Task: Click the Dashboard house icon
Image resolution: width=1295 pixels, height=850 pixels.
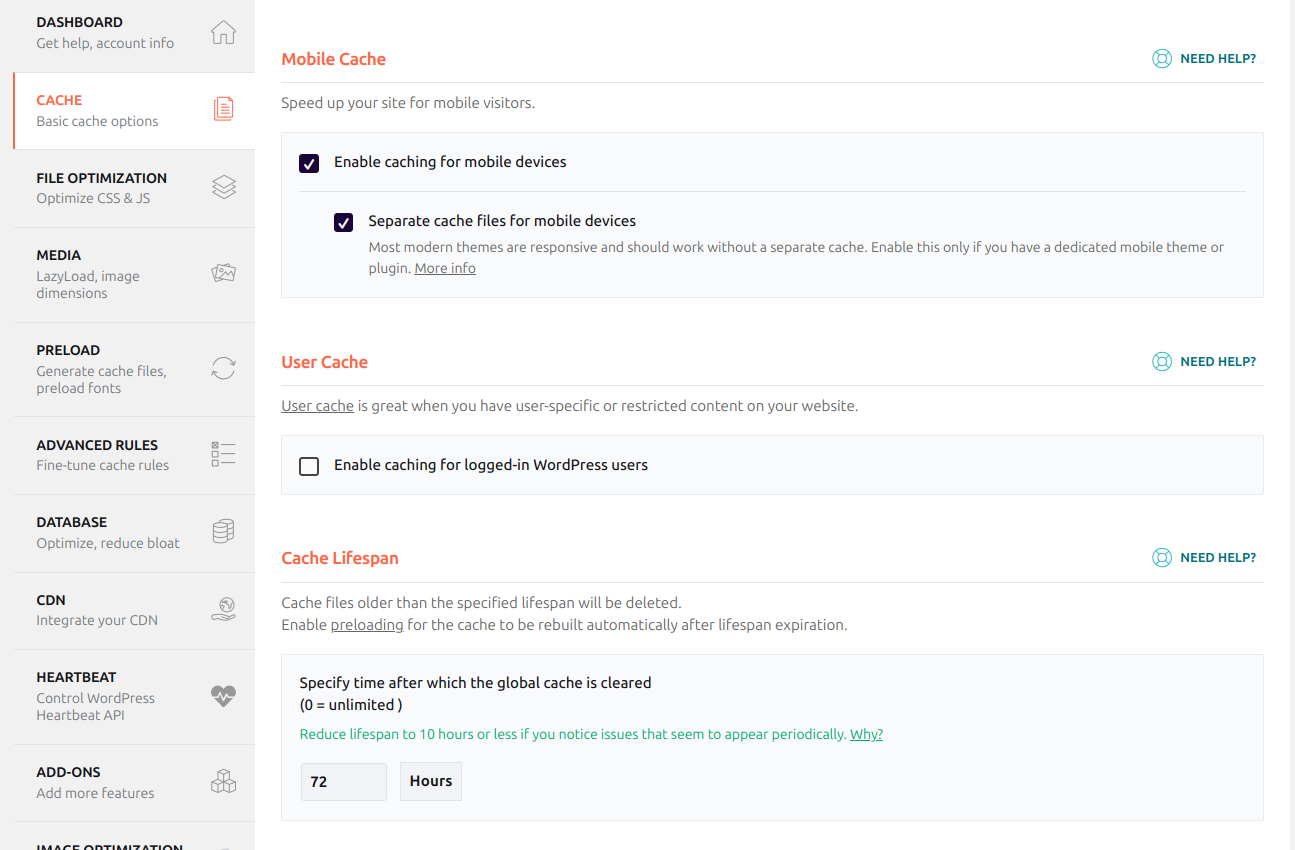Action: [223, 33]
